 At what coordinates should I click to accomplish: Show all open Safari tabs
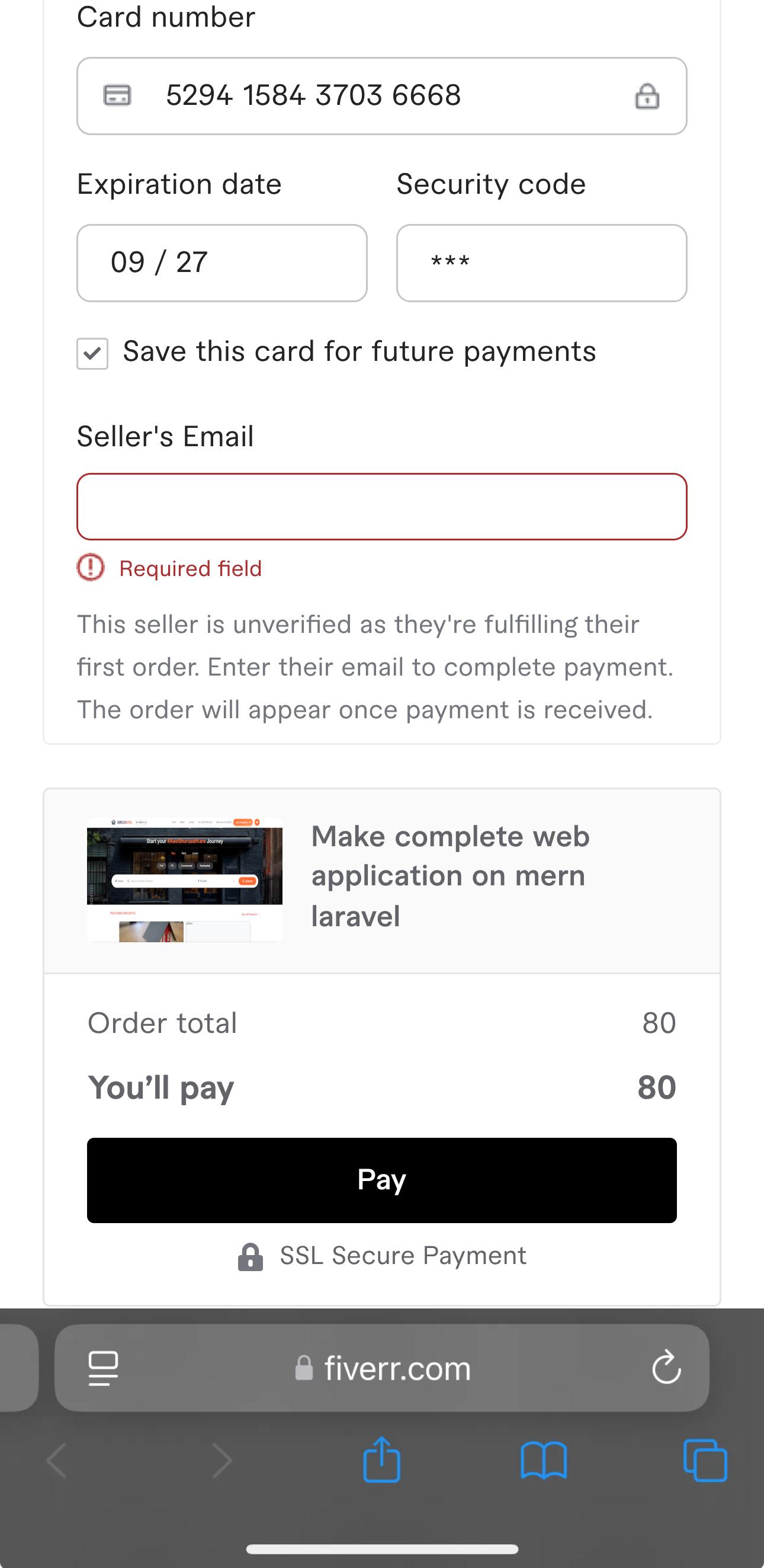pos(705,1460)
